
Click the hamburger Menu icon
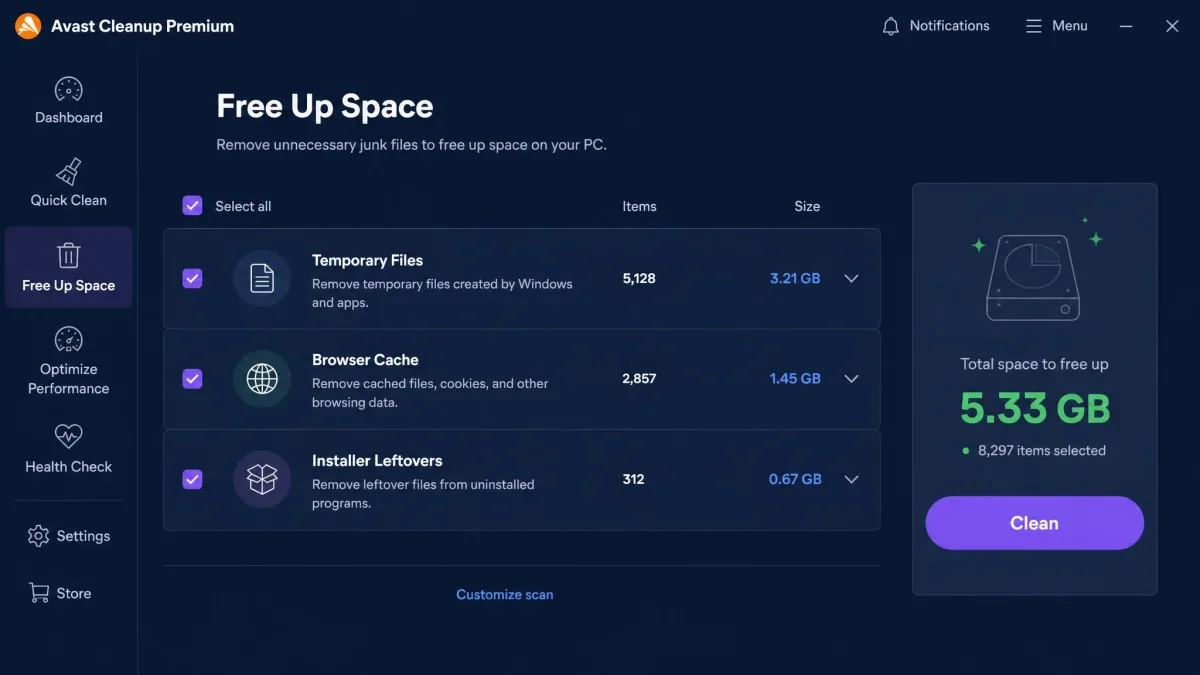(1034, 26)
